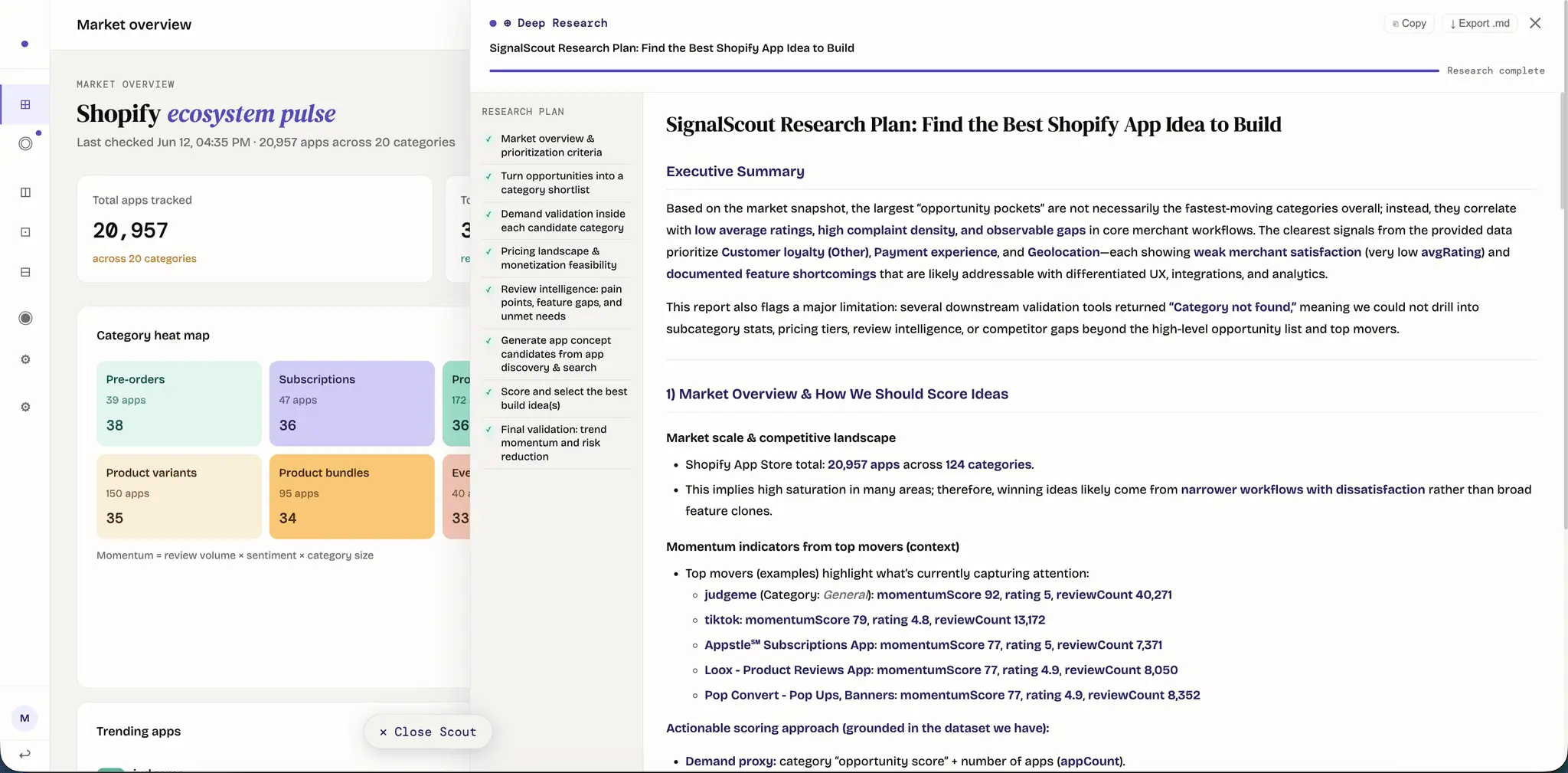Open the M user avatar
Viewport: 1568px width, 773px height.
24,718
